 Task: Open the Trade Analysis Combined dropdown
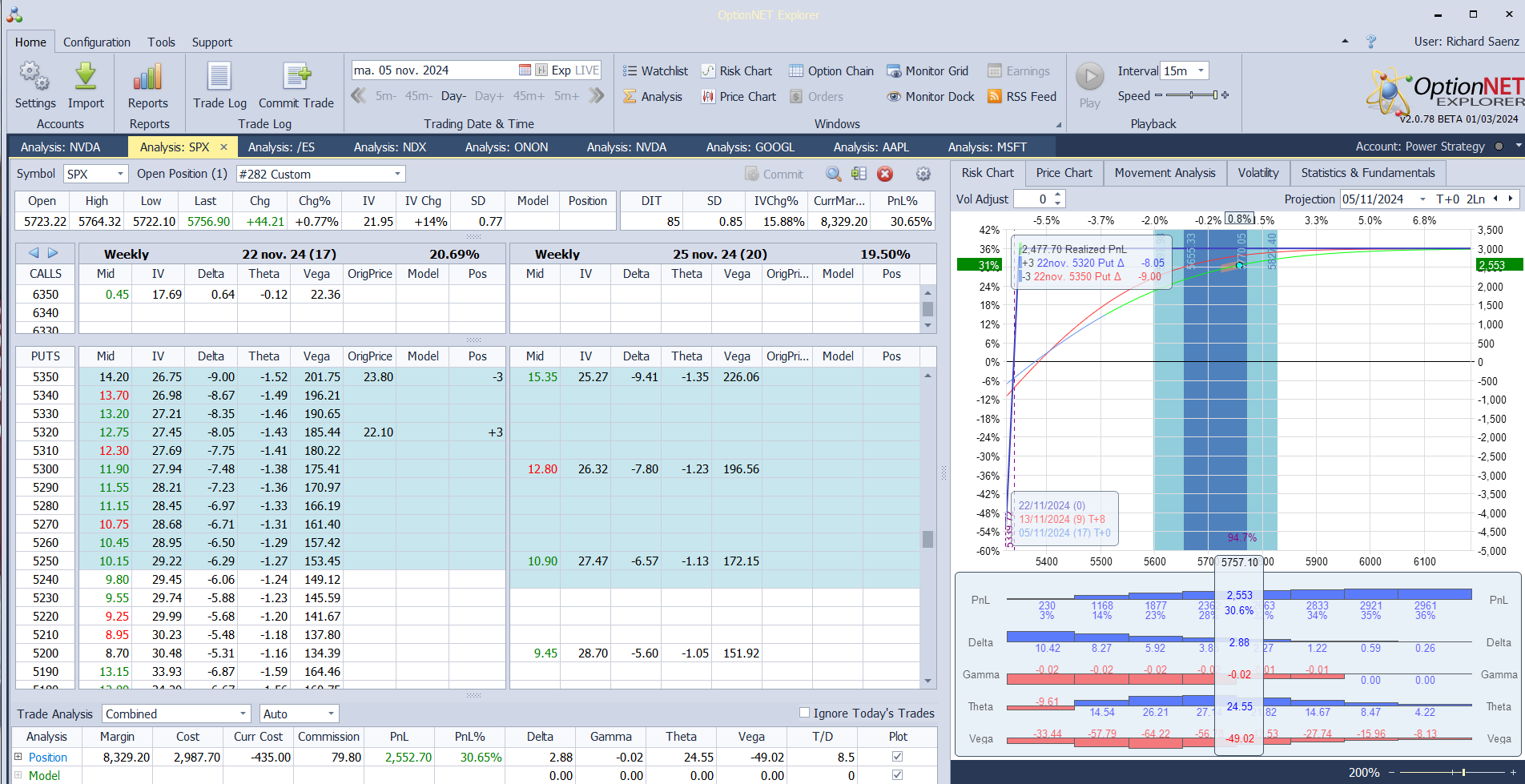pos(243,714)
